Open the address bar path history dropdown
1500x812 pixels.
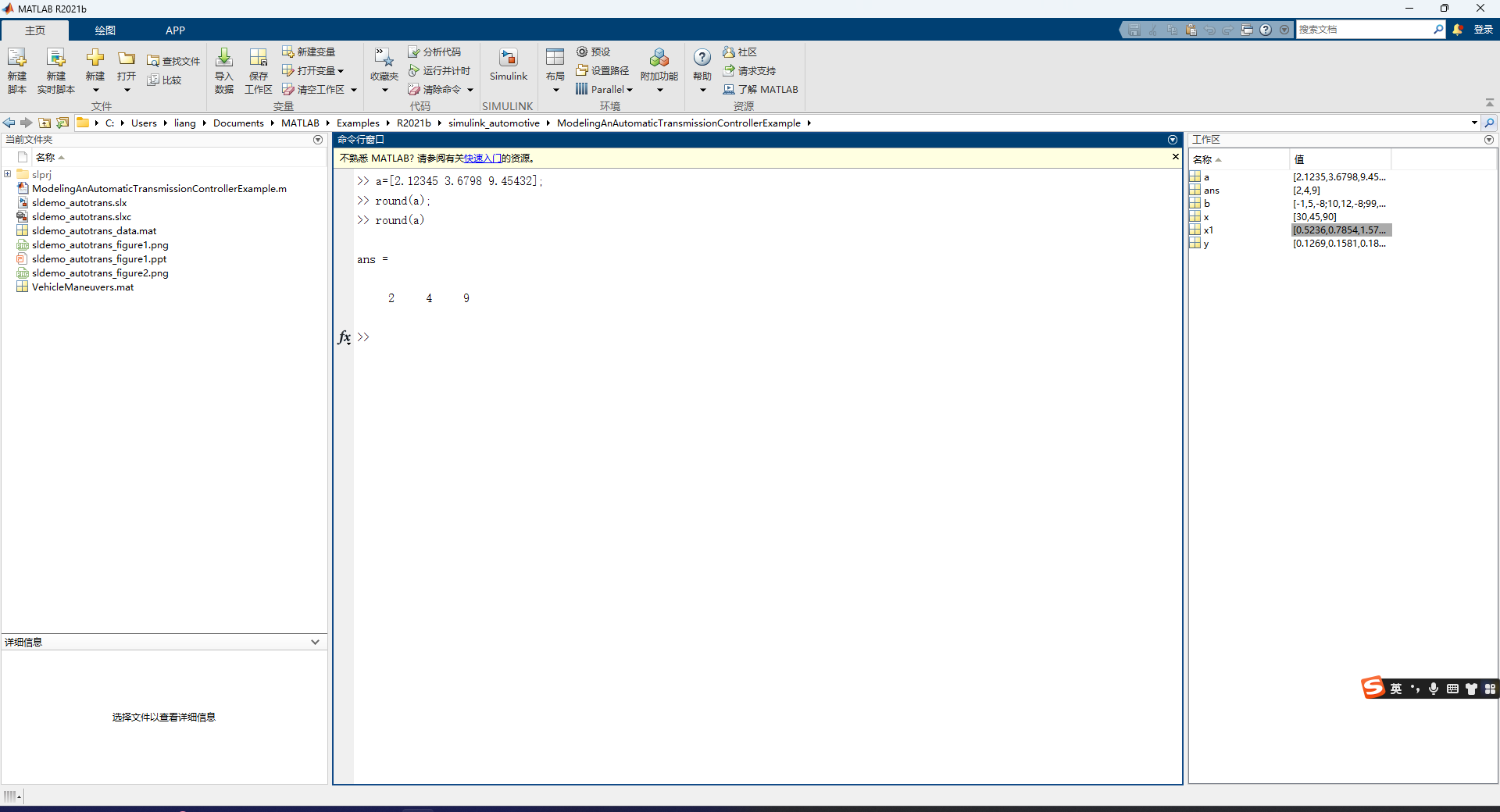click(1474, 123)
